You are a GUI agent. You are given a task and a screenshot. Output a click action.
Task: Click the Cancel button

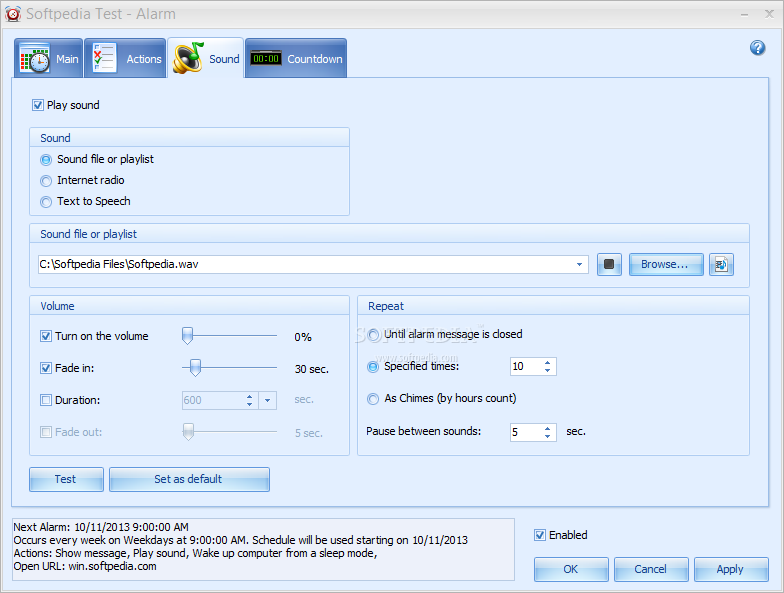(651, 570)
